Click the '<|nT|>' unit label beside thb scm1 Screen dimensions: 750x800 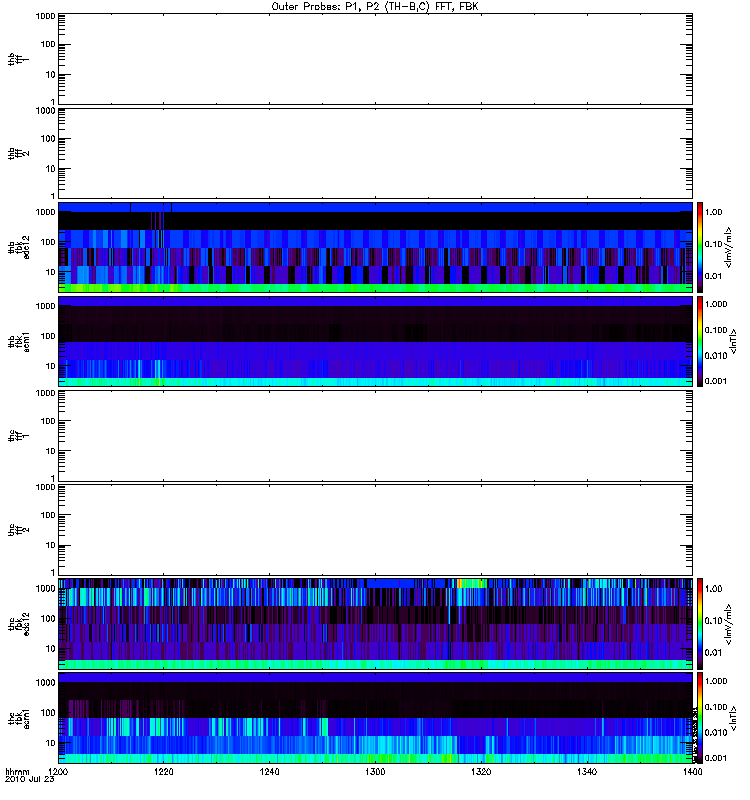[x=734, y=341]
